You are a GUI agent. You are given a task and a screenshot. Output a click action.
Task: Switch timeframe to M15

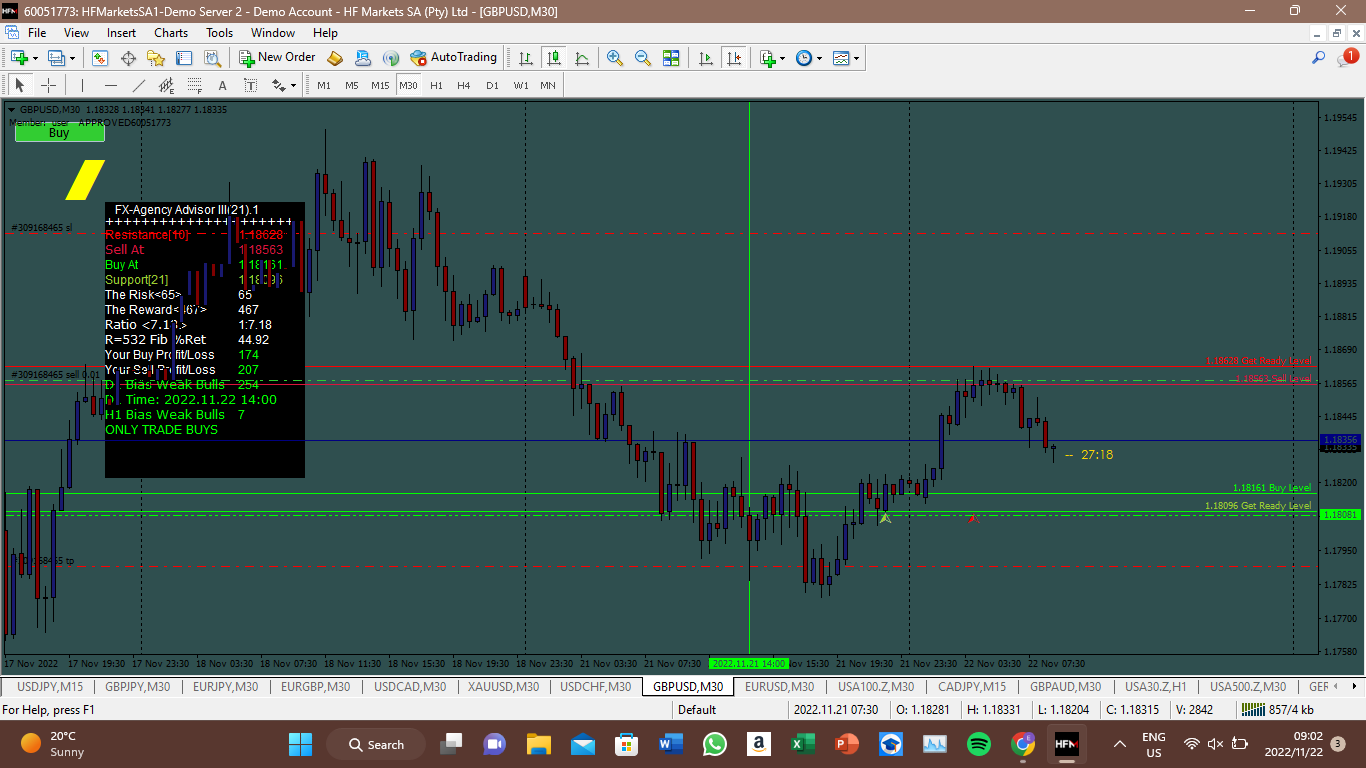pyautogui.click(x=380, y=85)
